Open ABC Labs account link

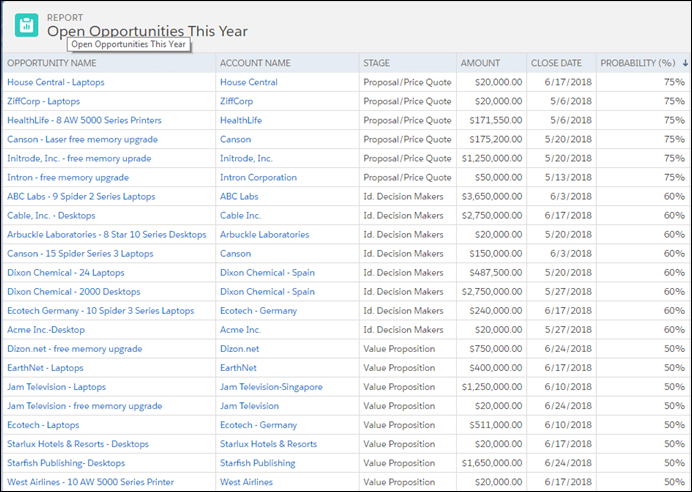(239, 196)
